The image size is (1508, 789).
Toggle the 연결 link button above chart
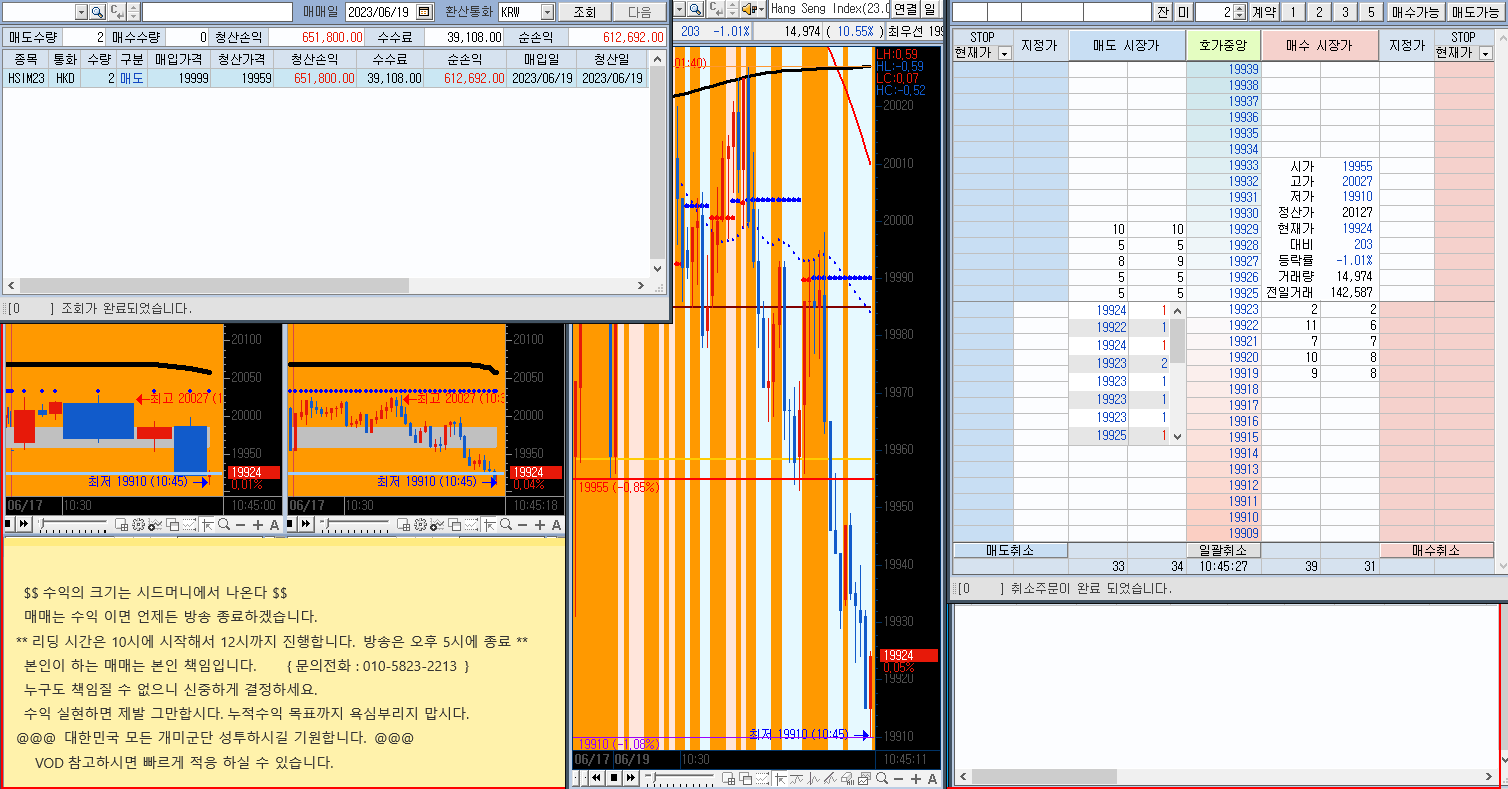click(906, 9)
